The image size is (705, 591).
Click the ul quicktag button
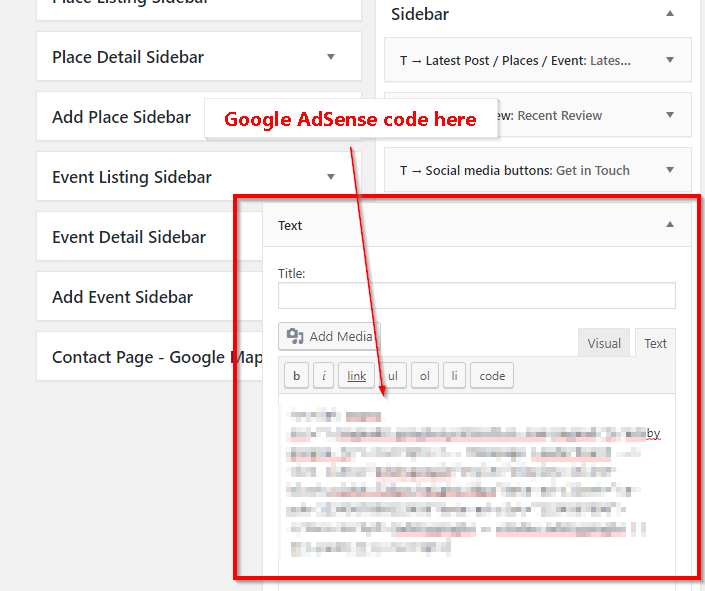[x=393, y=376]
